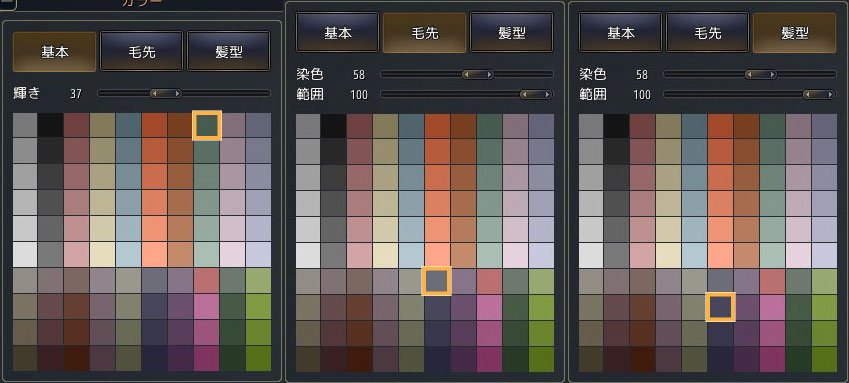Click the 範囲 slider handle in right panel
849x383 pixels.
click(x=819, y=94)
